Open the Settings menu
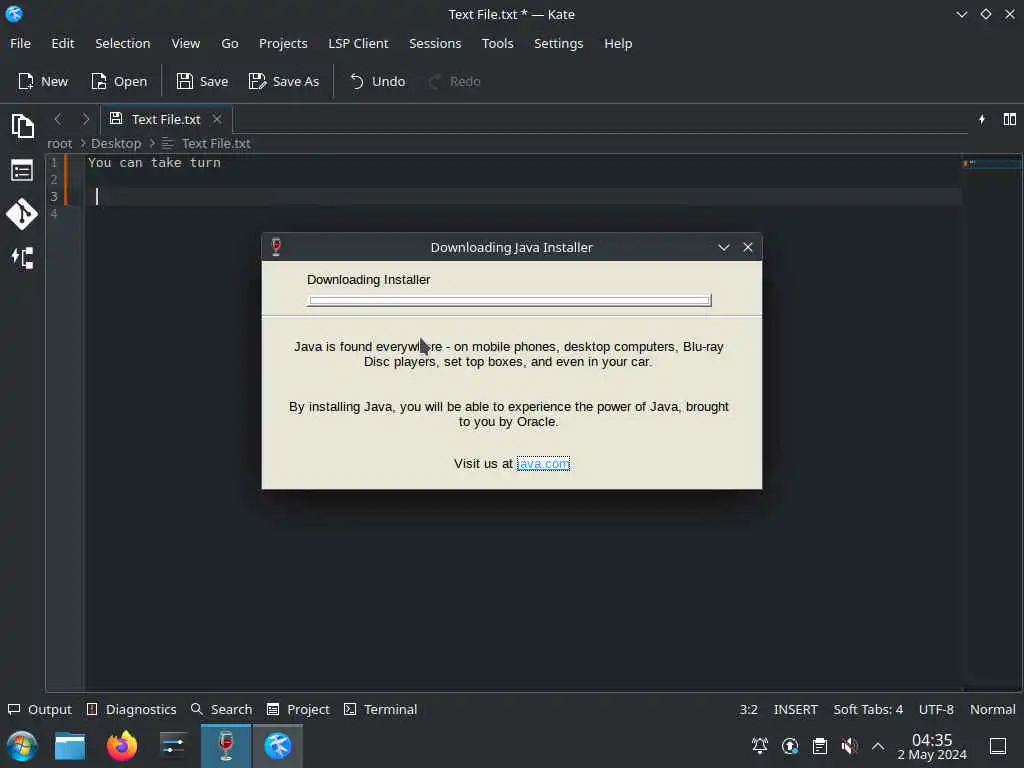1024x768 pixels. click(x=558, y=43)
